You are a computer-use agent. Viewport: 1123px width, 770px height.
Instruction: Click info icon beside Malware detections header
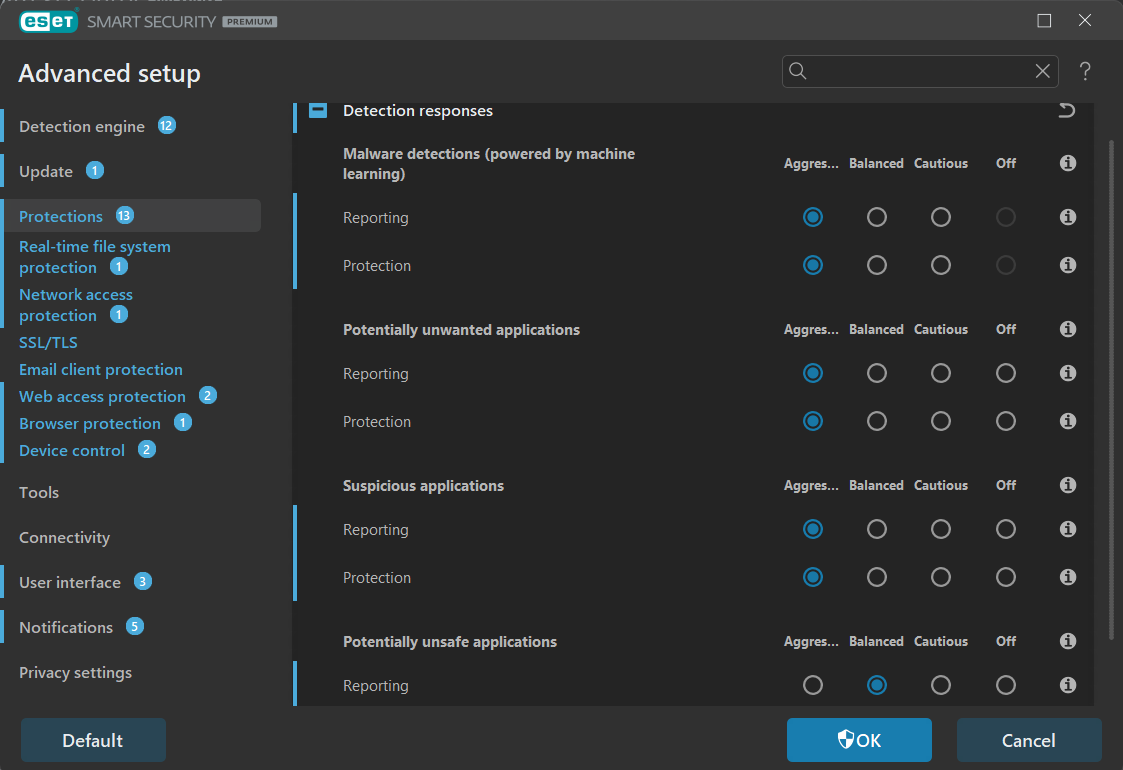pos(1068,163)
